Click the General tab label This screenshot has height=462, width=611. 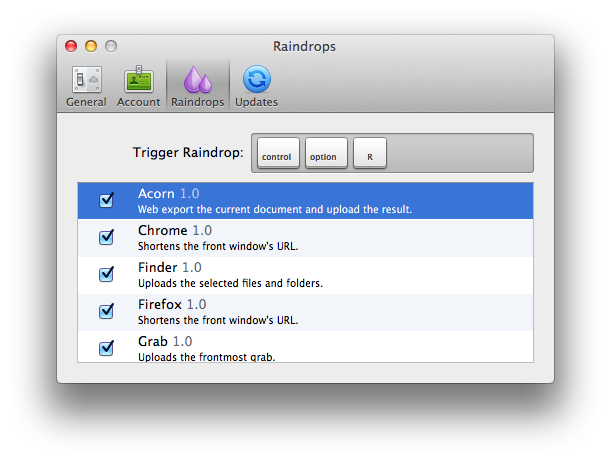[86, 102]
